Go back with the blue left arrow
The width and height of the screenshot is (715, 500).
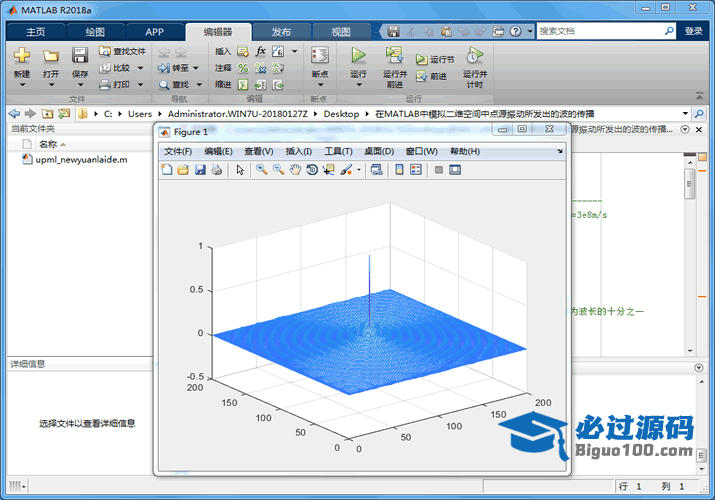tap(15, 113)
